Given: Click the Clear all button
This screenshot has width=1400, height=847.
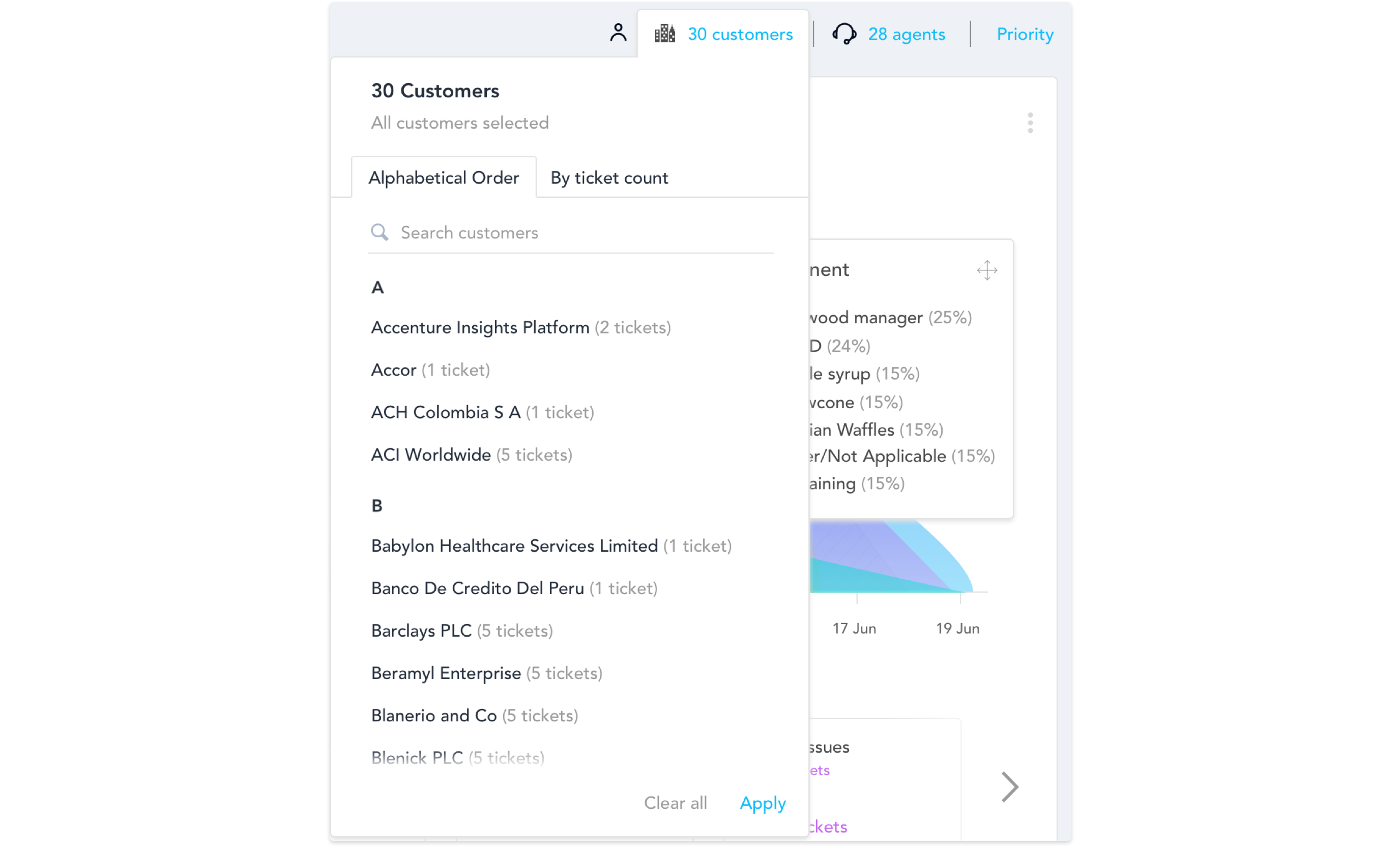Looking at the screenshot, I should point(675,803).
